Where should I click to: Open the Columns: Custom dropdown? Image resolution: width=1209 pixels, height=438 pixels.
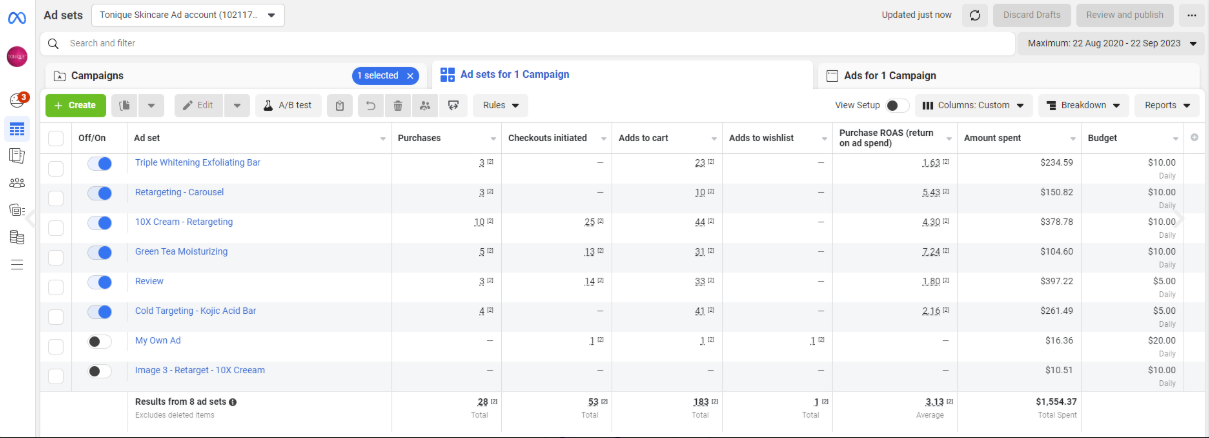[974, 105]
